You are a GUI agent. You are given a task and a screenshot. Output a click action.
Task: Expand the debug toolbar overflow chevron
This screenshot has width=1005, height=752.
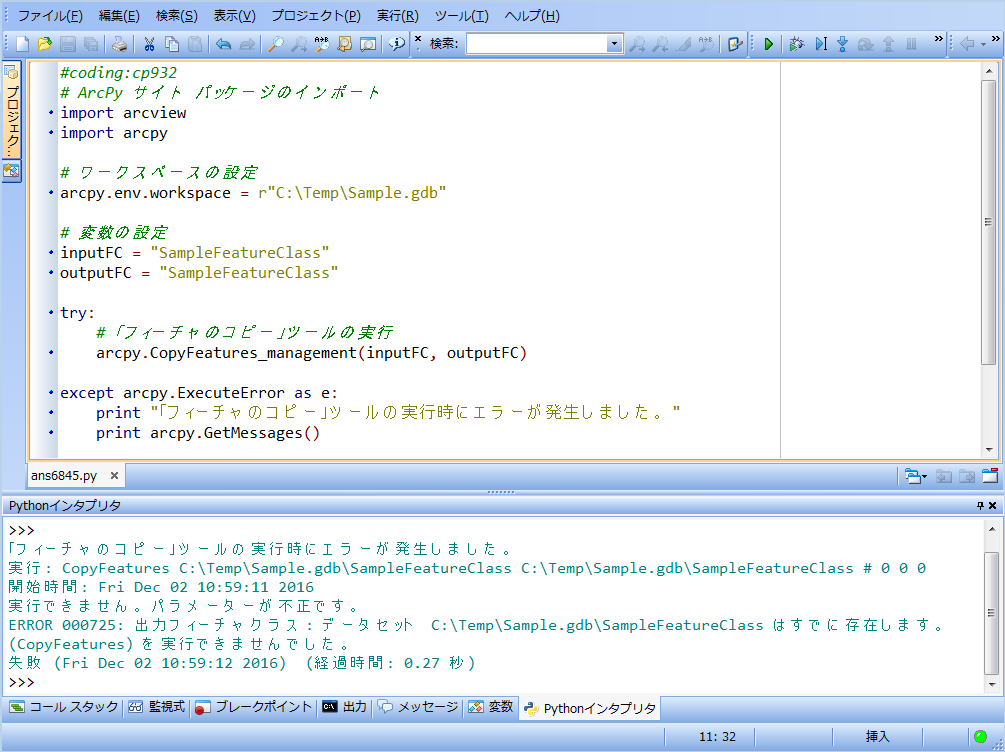pyautogui.click(x=938, y=38)
